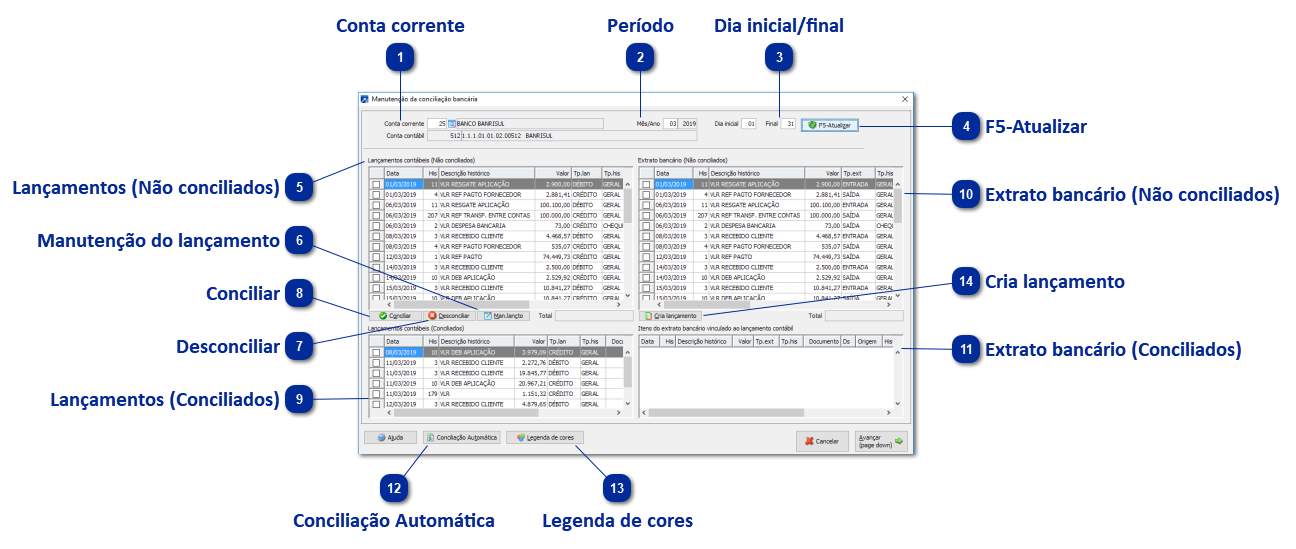
Task: Check Extrato bancário row VLR RECEBIDO CLIENTE 4.468,57
Action: (646, 236)
